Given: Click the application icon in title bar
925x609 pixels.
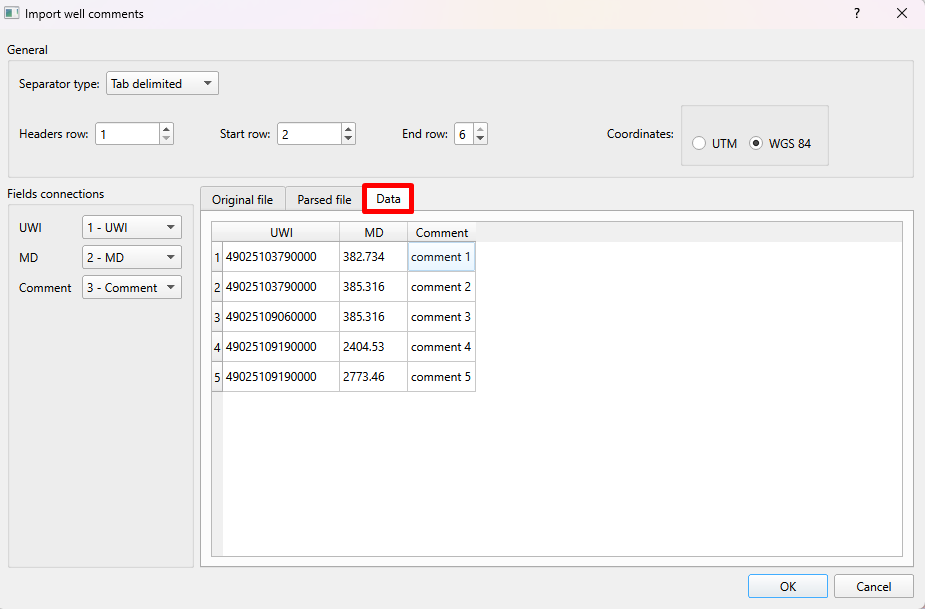Looking at the screenshot, I should tap(14, 13).
